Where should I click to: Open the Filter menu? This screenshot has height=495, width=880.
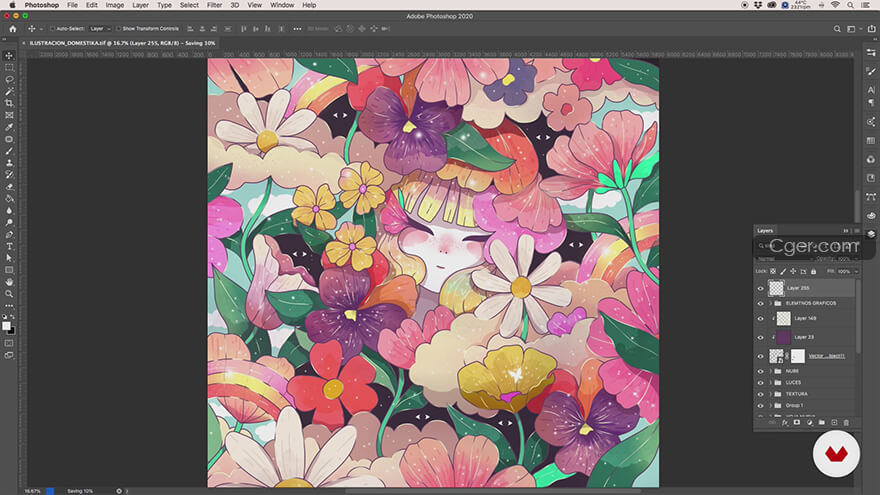214,5
